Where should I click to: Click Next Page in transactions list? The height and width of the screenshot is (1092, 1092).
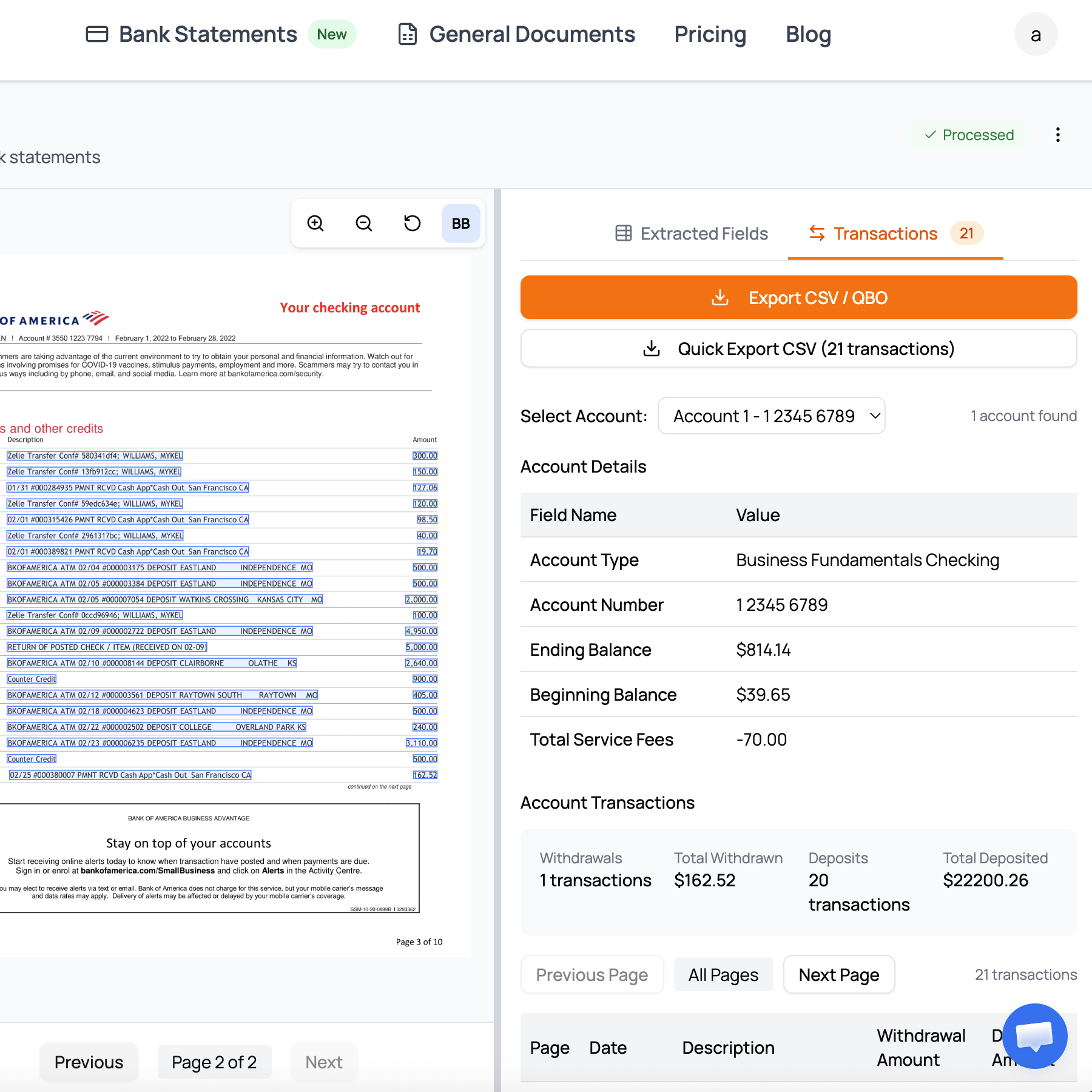tap(838, 975)
